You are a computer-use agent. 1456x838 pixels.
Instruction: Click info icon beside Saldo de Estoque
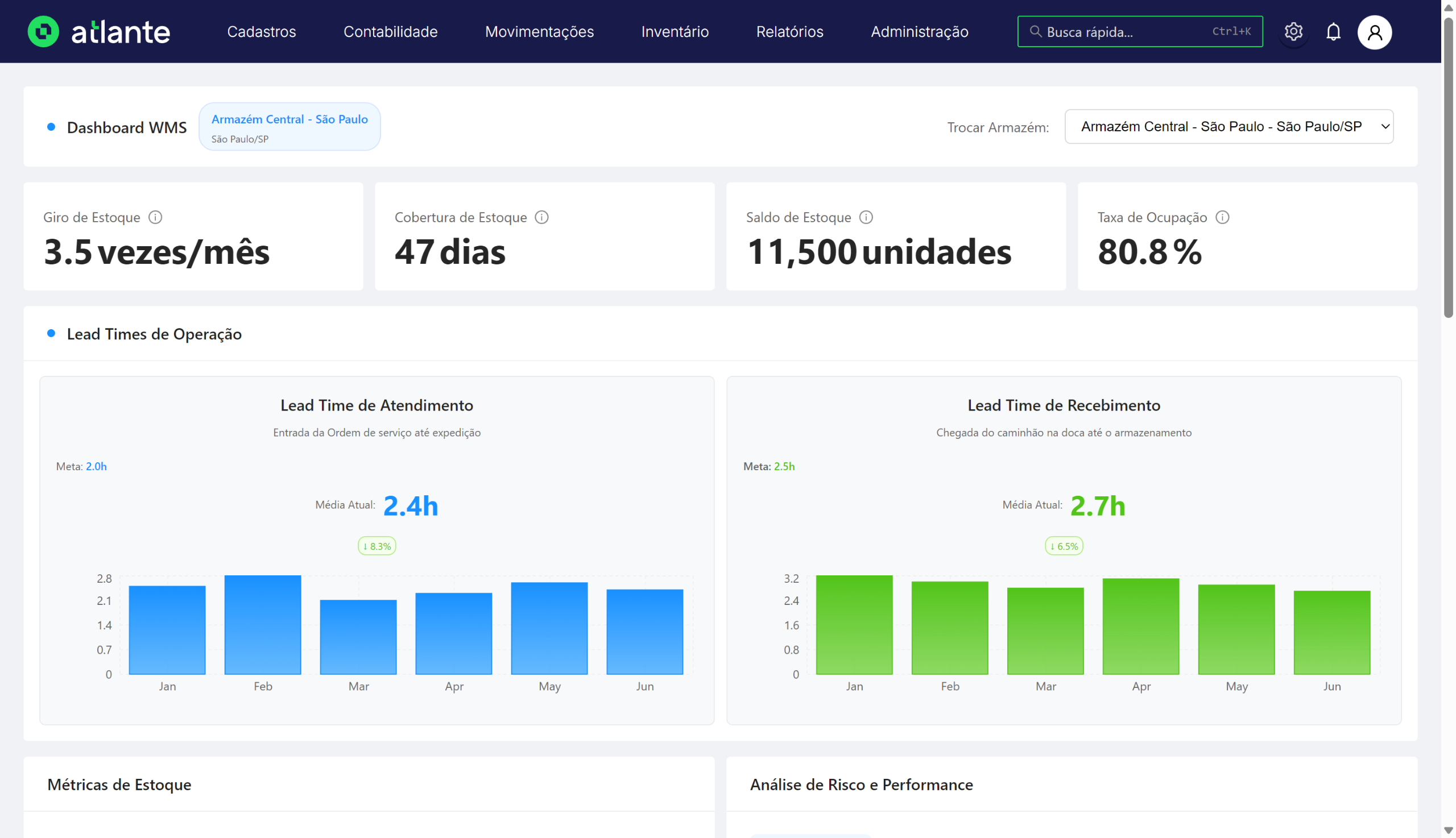pos(866,217)
